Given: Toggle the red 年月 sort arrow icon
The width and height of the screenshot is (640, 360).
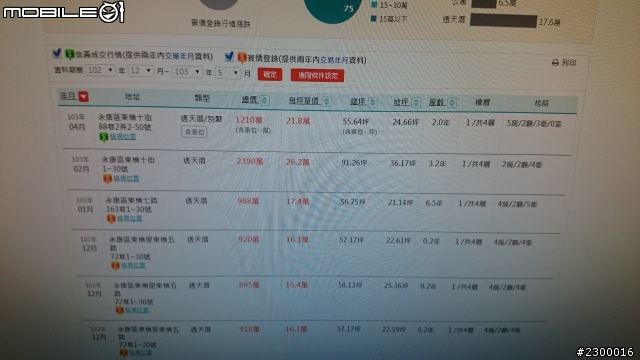Looking at the screenshot, I should [x=83, y=97].
